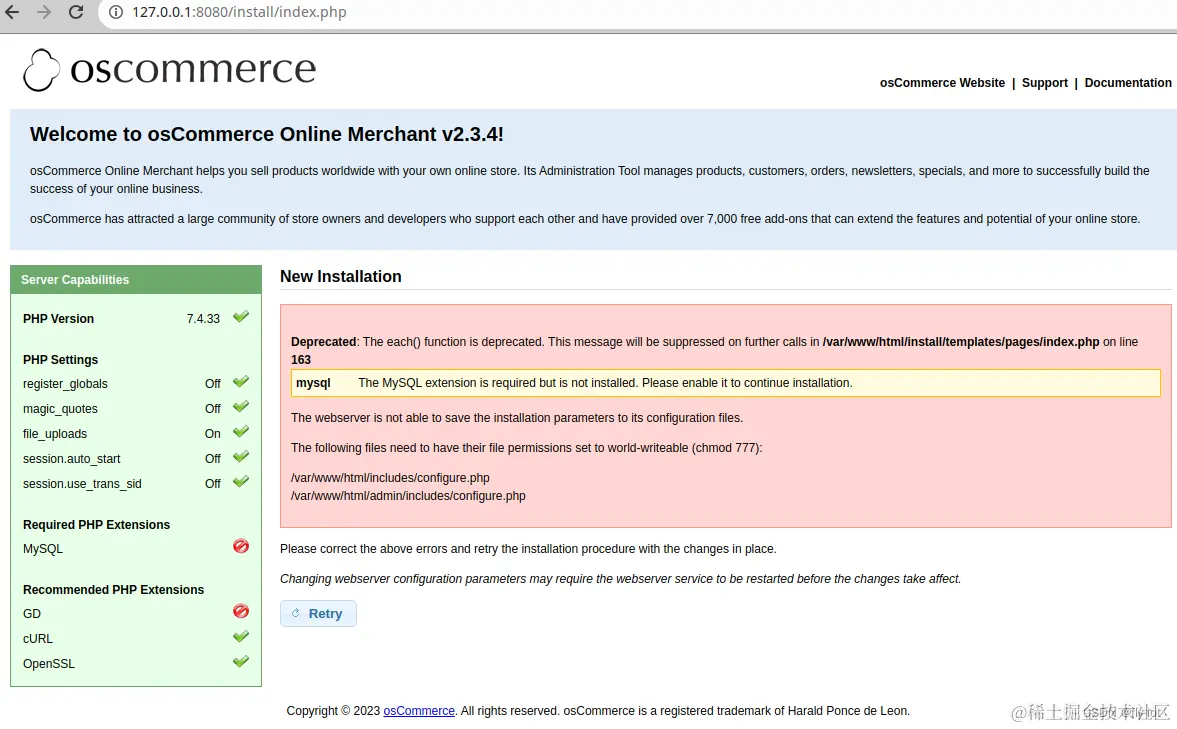
Task: Click the green checkmark next to PHP Version
Action: pyautogui.click(x=240, y=317)
